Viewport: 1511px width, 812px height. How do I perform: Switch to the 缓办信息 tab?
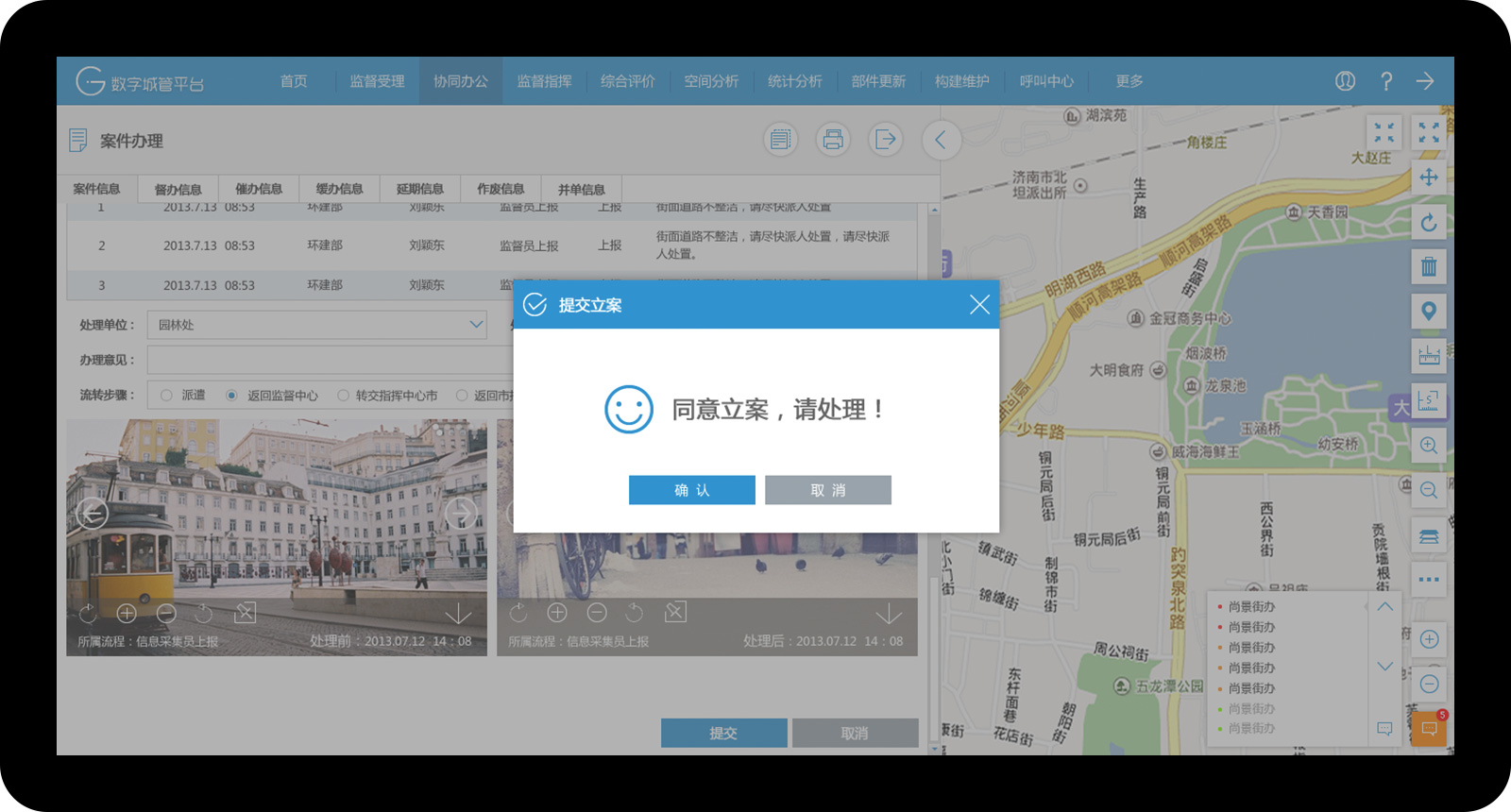[x=339, y=189]
